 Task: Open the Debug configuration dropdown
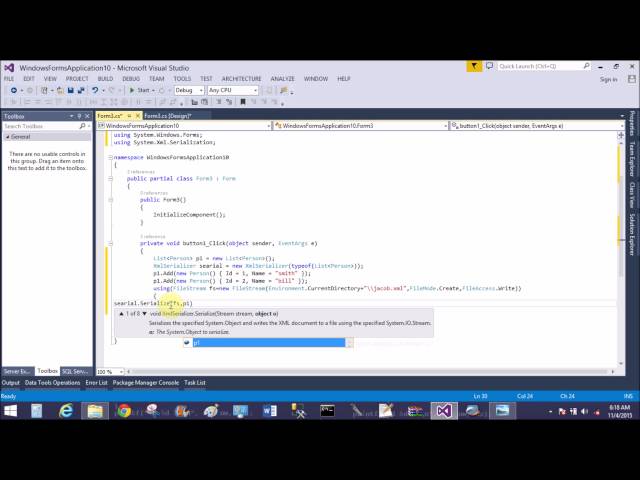pos(189,90)
